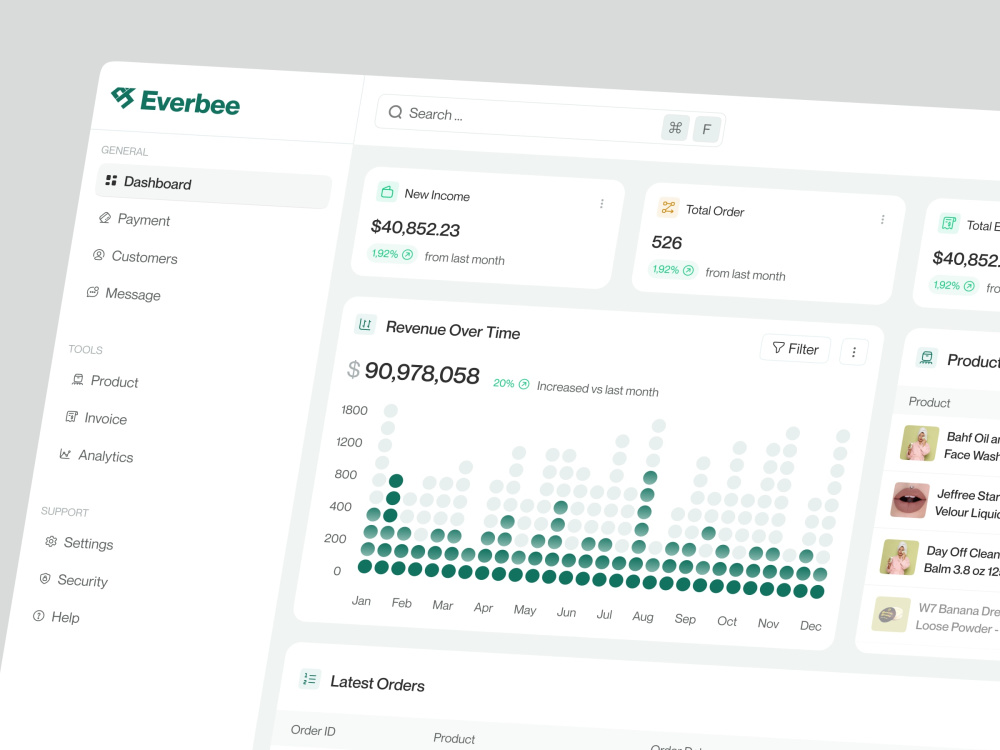The width and height of the screenshot is (1000, 750).
Task: Click the Total Order icon
Action: point(668,207)
